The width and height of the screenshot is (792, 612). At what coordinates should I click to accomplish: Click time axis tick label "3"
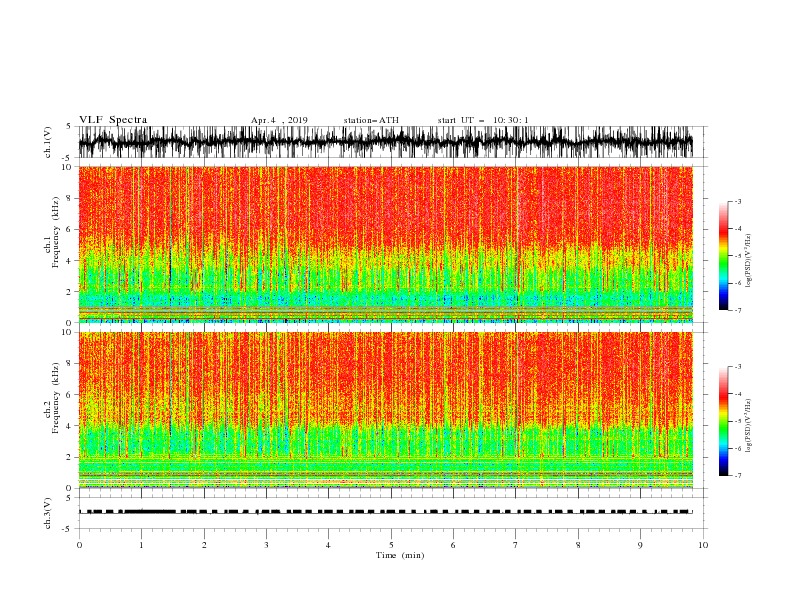coord(266,545)
